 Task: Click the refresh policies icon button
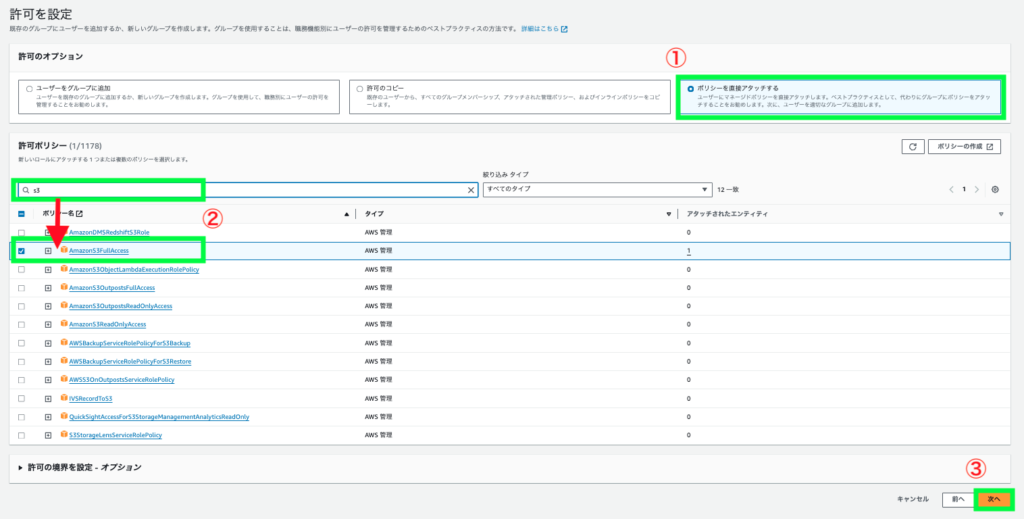911,146
